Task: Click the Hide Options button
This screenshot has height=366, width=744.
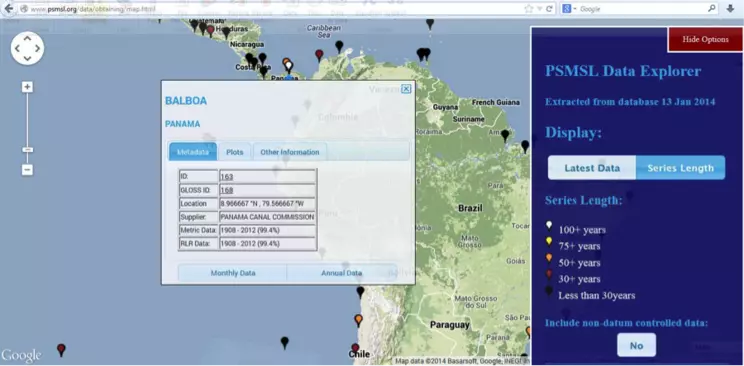Action: pos(705,39)
